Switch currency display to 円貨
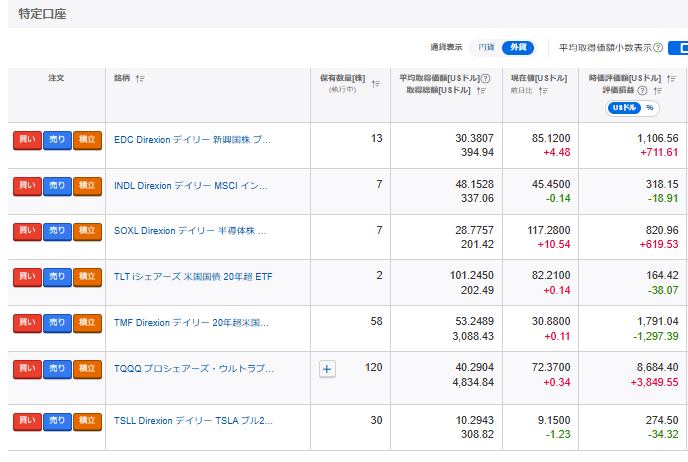The height and width of the screenshot is (462, 688). point(486,47)
